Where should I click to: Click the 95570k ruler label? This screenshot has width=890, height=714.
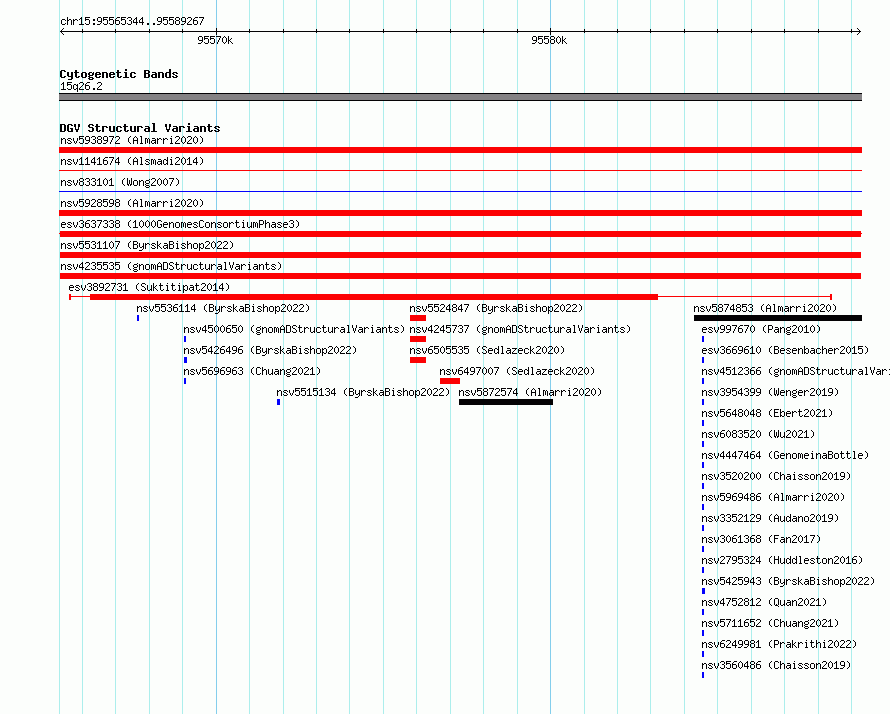[215, 40]
